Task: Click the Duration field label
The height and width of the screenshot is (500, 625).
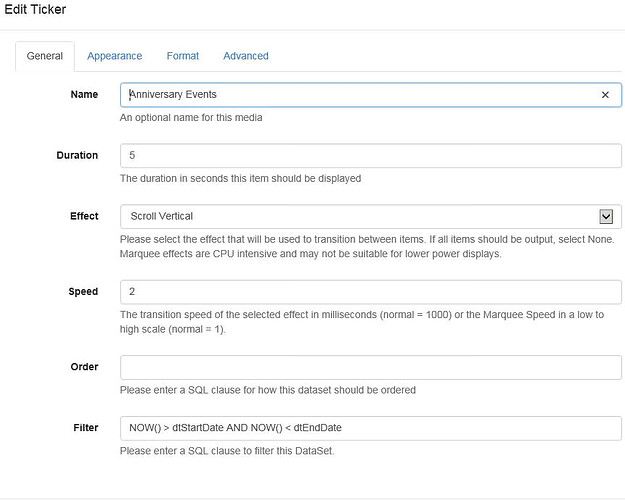Action: click(77, 156)
